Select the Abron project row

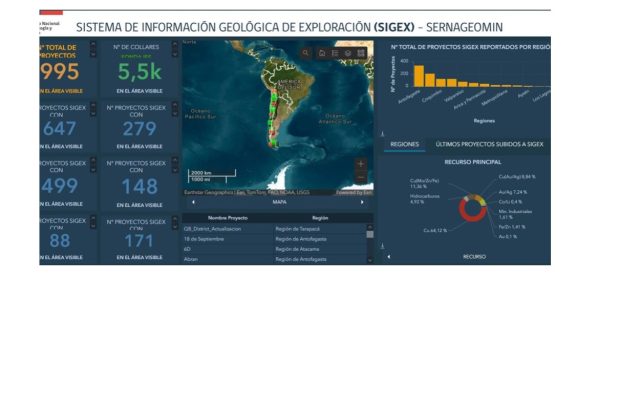click(x=275, y=259)
